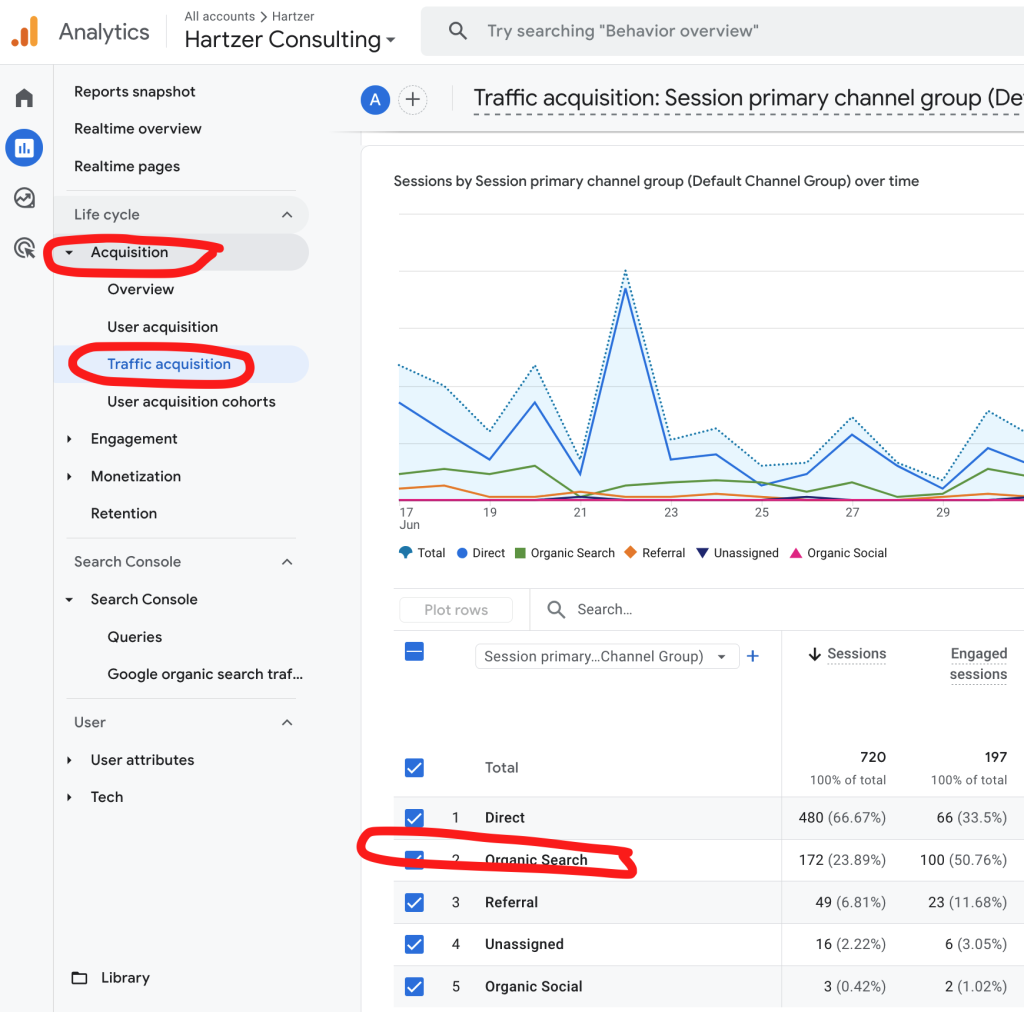
Task: Click the Library link
Action: pyautogui.click(x=125, y=977)
